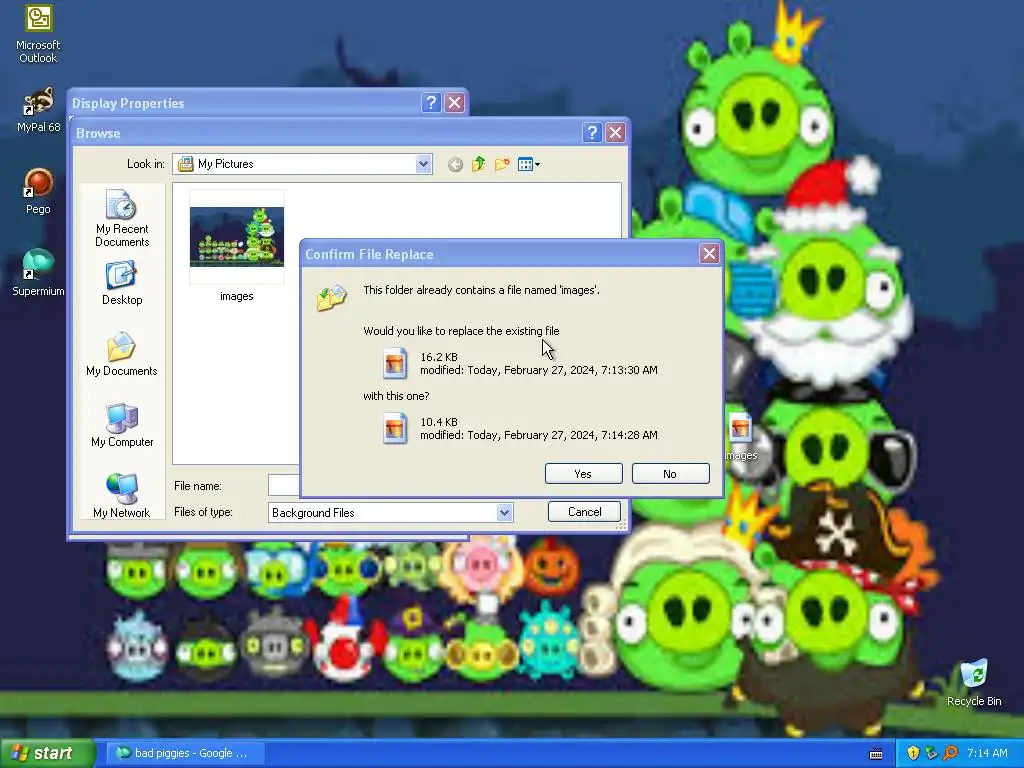Click the taskbar clock showing 7:14 AM
This screenshot has height=768, width=1024.
(x=987, y=753)
